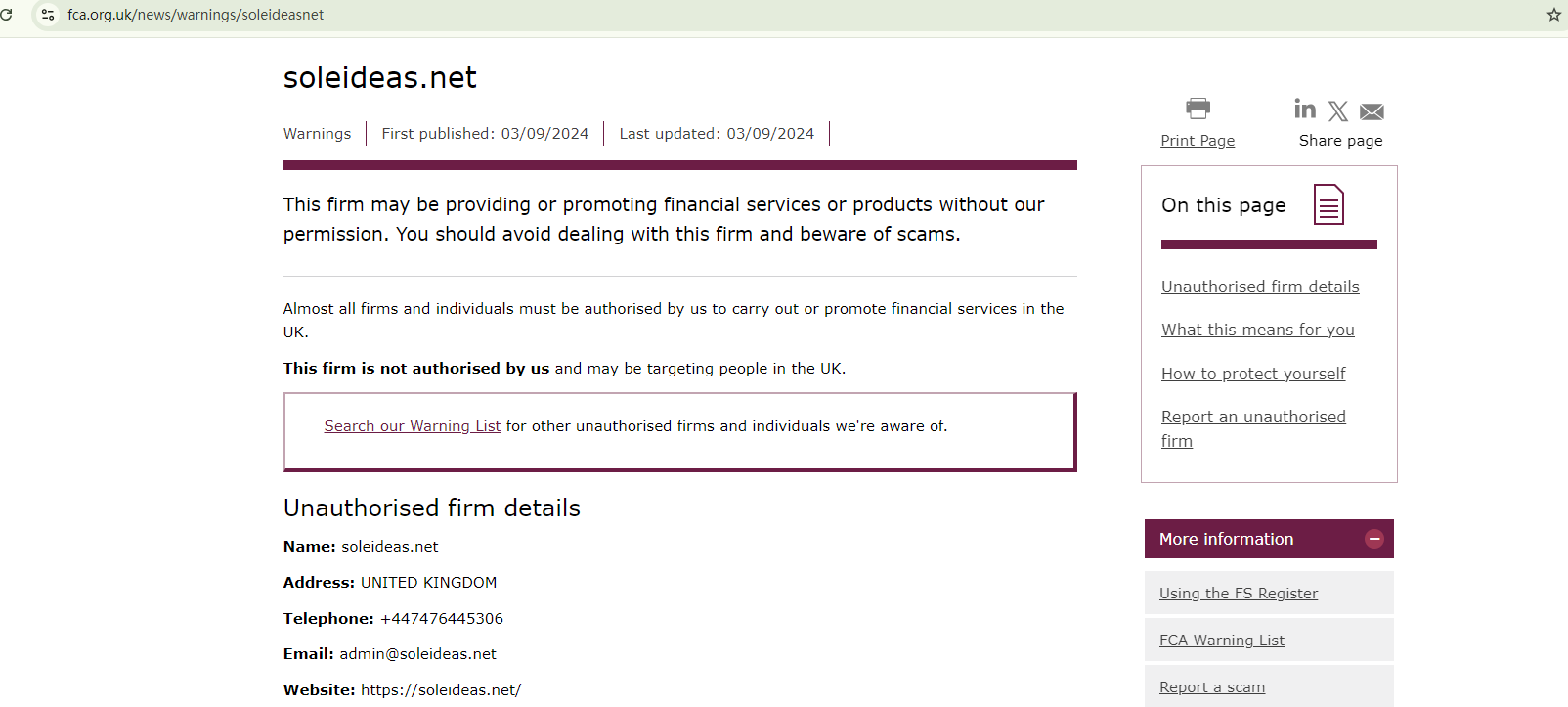This screenshot has height=707, width=1568.
Task: Open Using the FS Register
Action: 1238,594
